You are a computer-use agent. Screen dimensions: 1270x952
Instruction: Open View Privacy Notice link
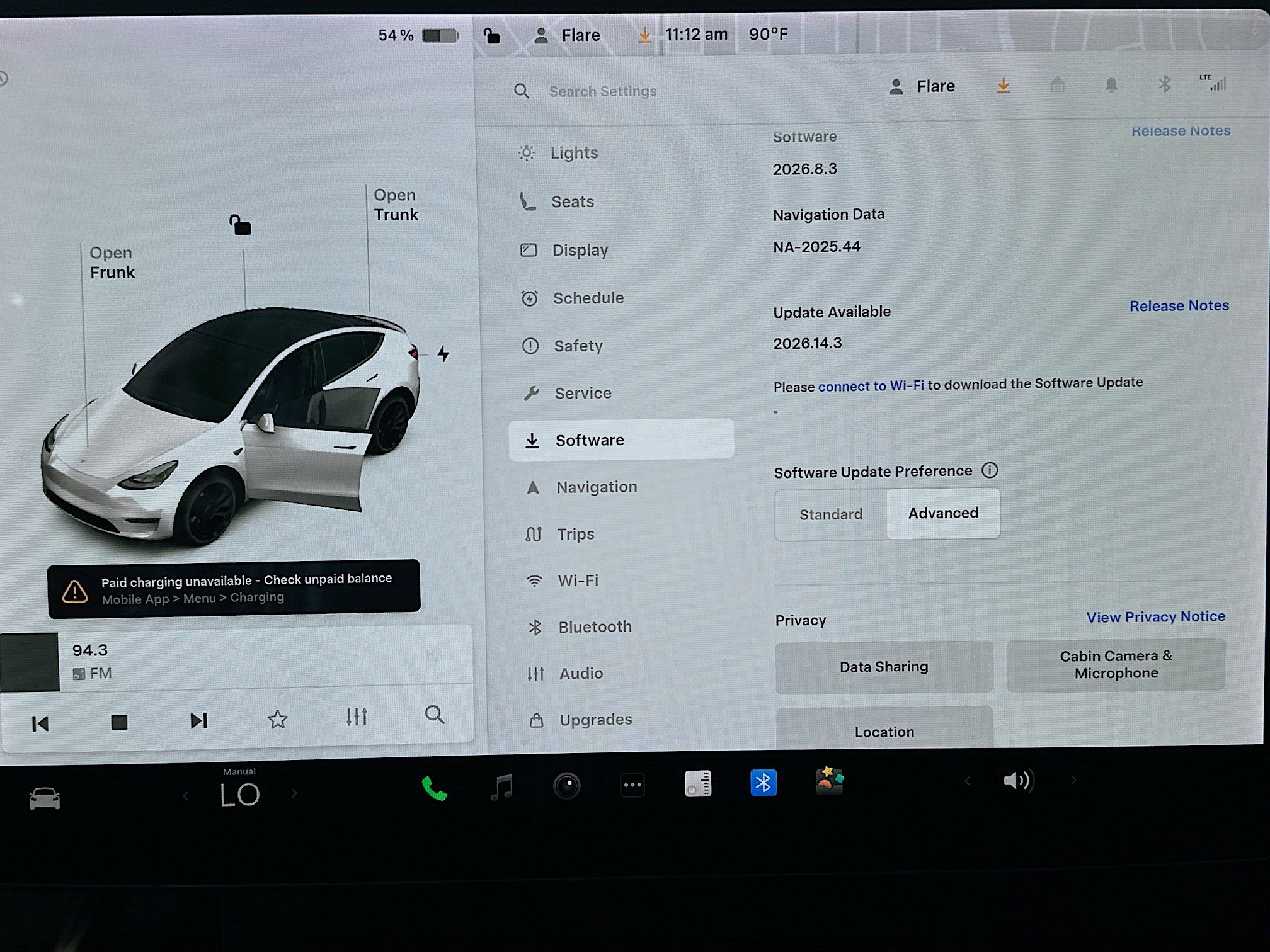coord(1155,616)
